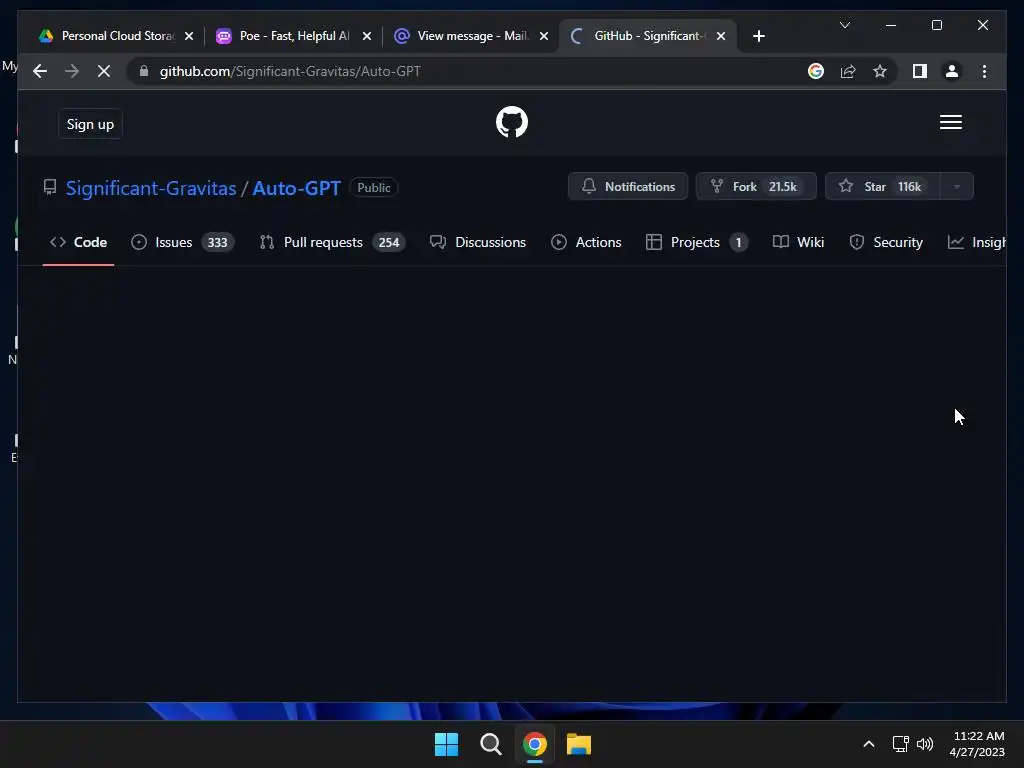Expand the Star lists dropdown arrow
Image resolution: width=1024 pixels, height=768 pixels.
coord(957,187)
